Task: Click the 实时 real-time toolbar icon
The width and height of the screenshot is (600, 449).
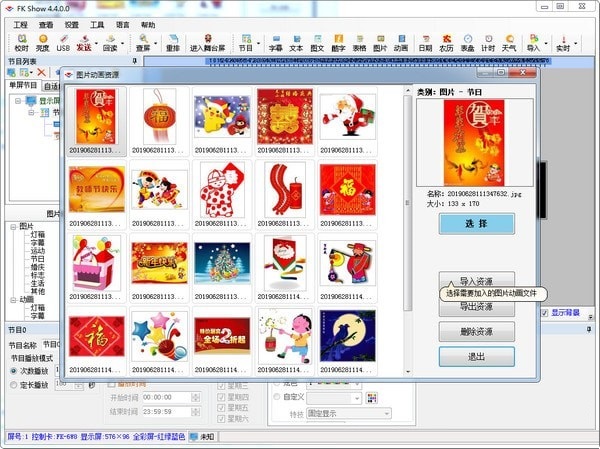Action: (563, 43)
